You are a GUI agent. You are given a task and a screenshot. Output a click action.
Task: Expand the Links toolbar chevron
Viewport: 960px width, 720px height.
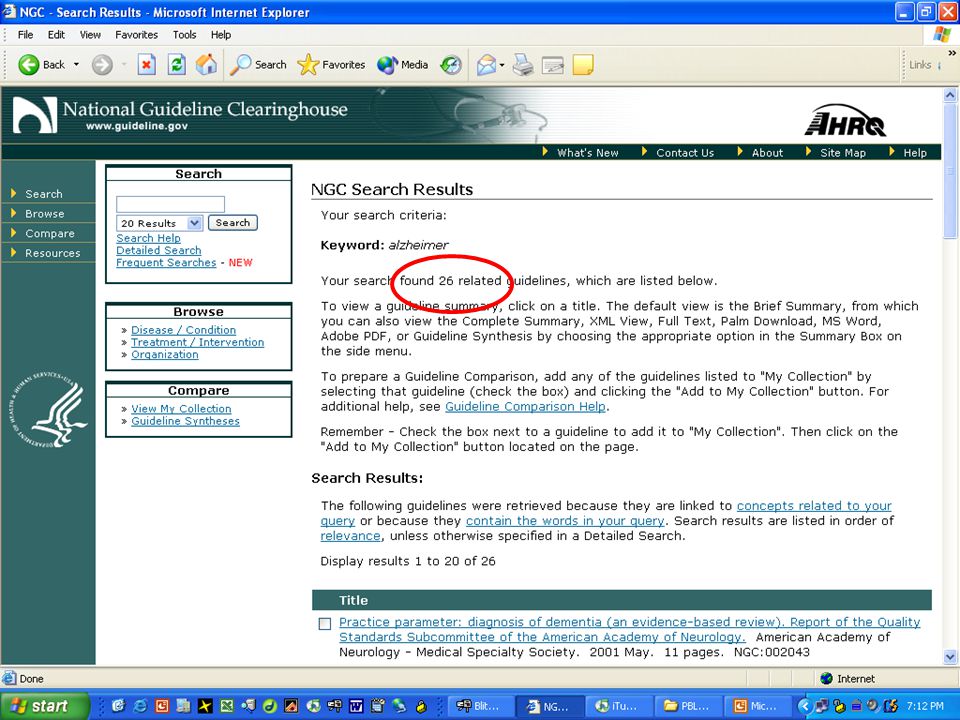951,54
